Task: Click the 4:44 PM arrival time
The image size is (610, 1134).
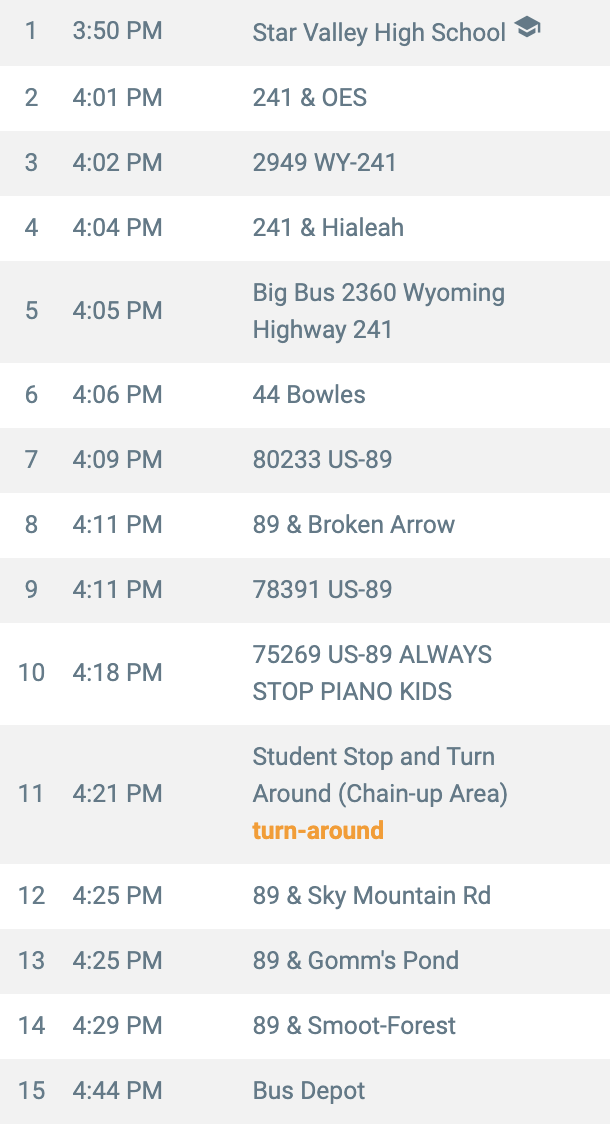Action: [117, 1091]
